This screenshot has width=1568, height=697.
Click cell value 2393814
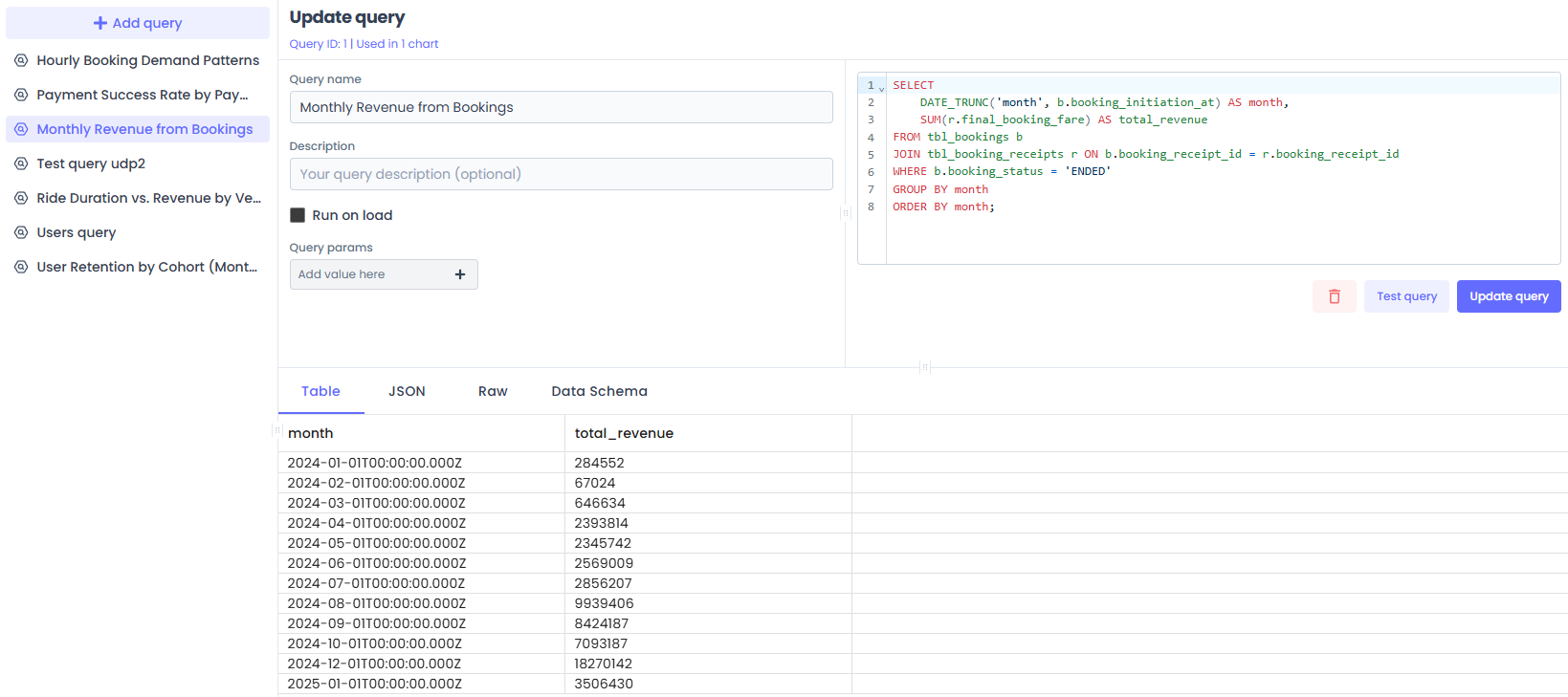708,523
